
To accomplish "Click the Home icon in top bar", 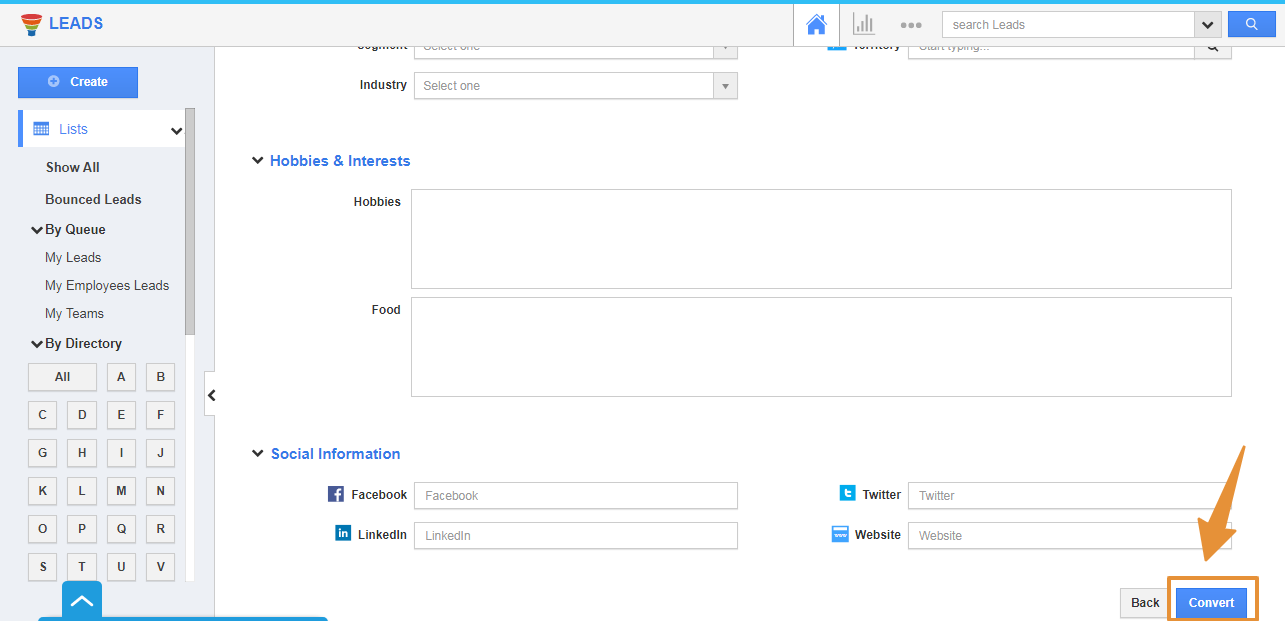I will click(x=816, y=25).
